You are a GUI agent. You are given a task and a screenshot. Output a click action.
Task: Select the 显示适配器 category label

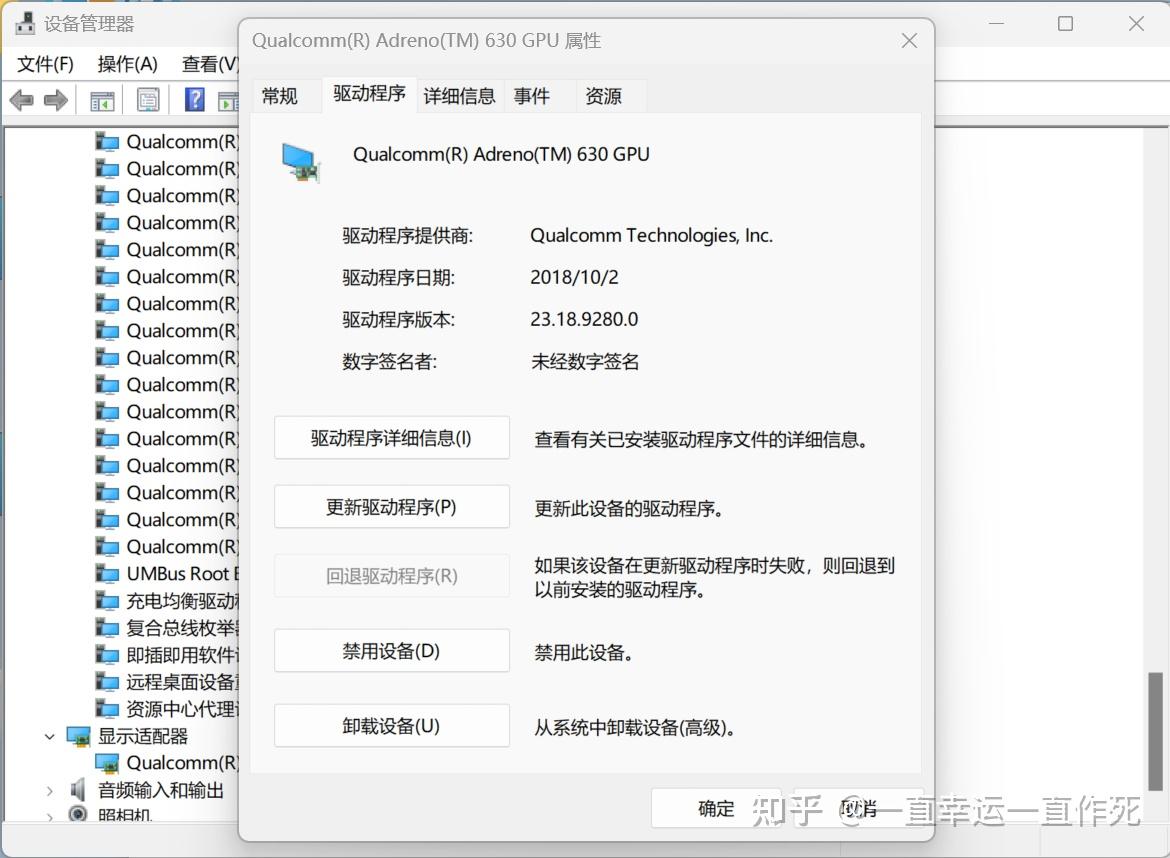click(x=143, y=736)
